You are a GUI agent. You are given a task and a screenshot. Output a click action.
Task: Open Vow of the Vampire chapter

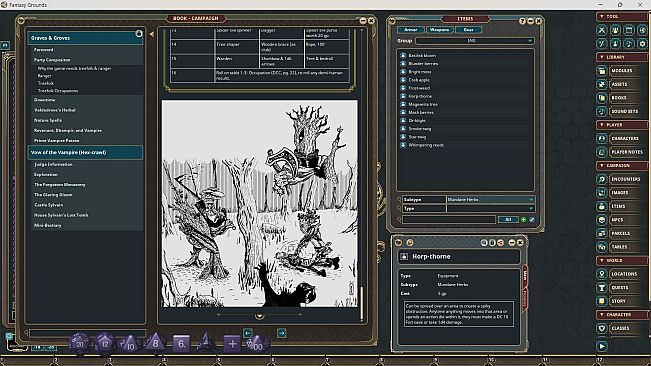(85, 152)
